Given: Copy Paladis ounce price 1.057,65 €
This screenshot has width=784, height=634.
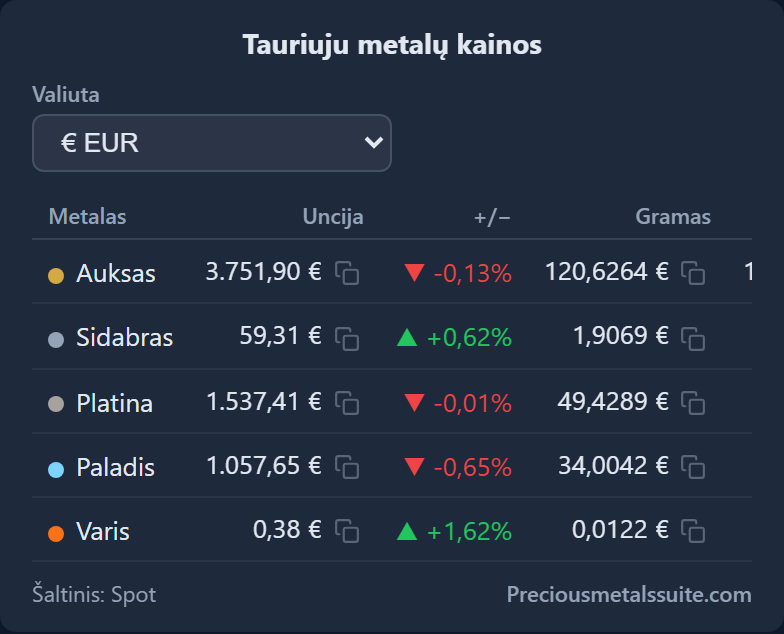Looking at the screenshot, I should pos(347,467).
